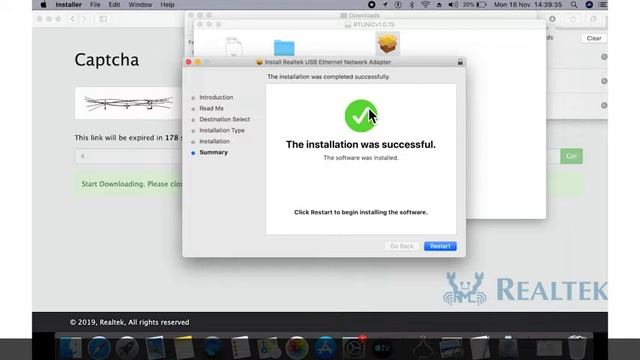Click the Safari back arrow button
This screenshot has width=640, height=360.
coord(72,19)
